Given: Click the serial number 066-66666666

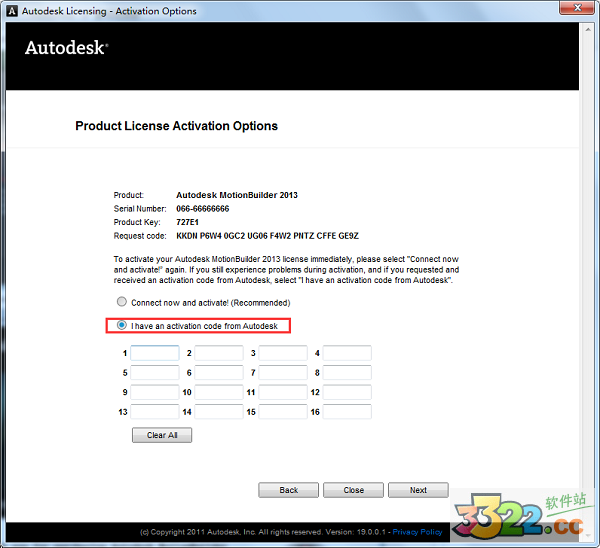Looking at the screenshot, I should click(x=203, y=209).
